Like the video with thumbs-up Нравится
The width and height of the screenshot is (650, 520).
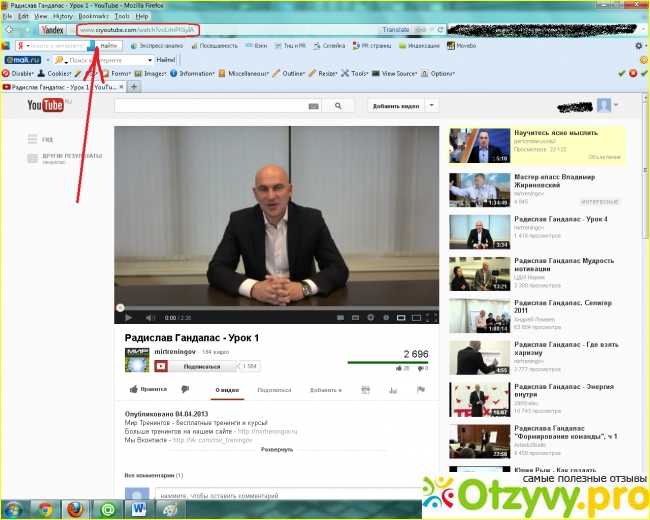pos(148,389)
